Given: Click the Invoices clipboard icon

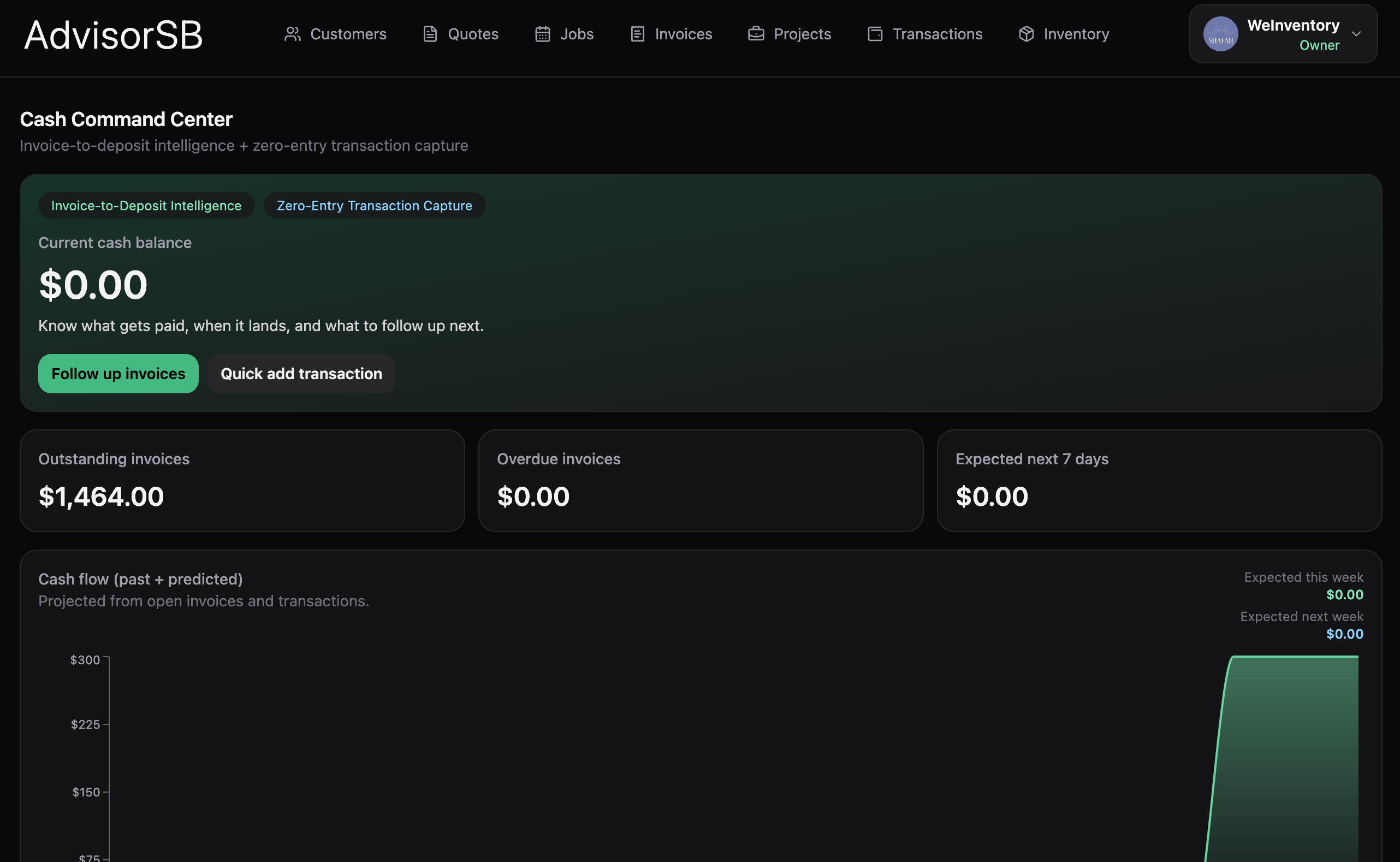Looking at the screenshot, I should point(637,34).
